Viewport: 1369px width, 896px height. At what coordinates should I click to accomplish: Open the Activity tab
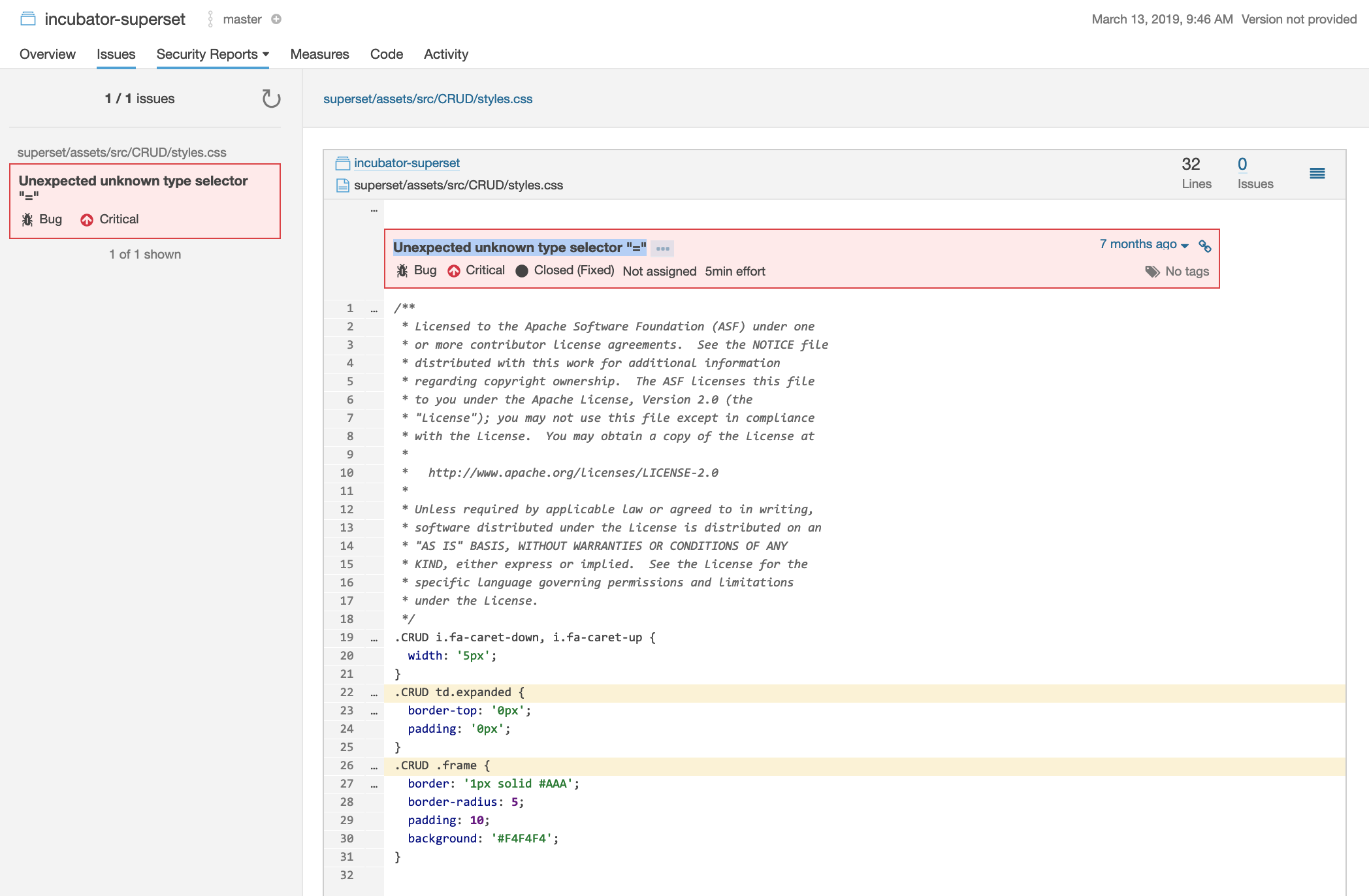click(x=445, y=54)
